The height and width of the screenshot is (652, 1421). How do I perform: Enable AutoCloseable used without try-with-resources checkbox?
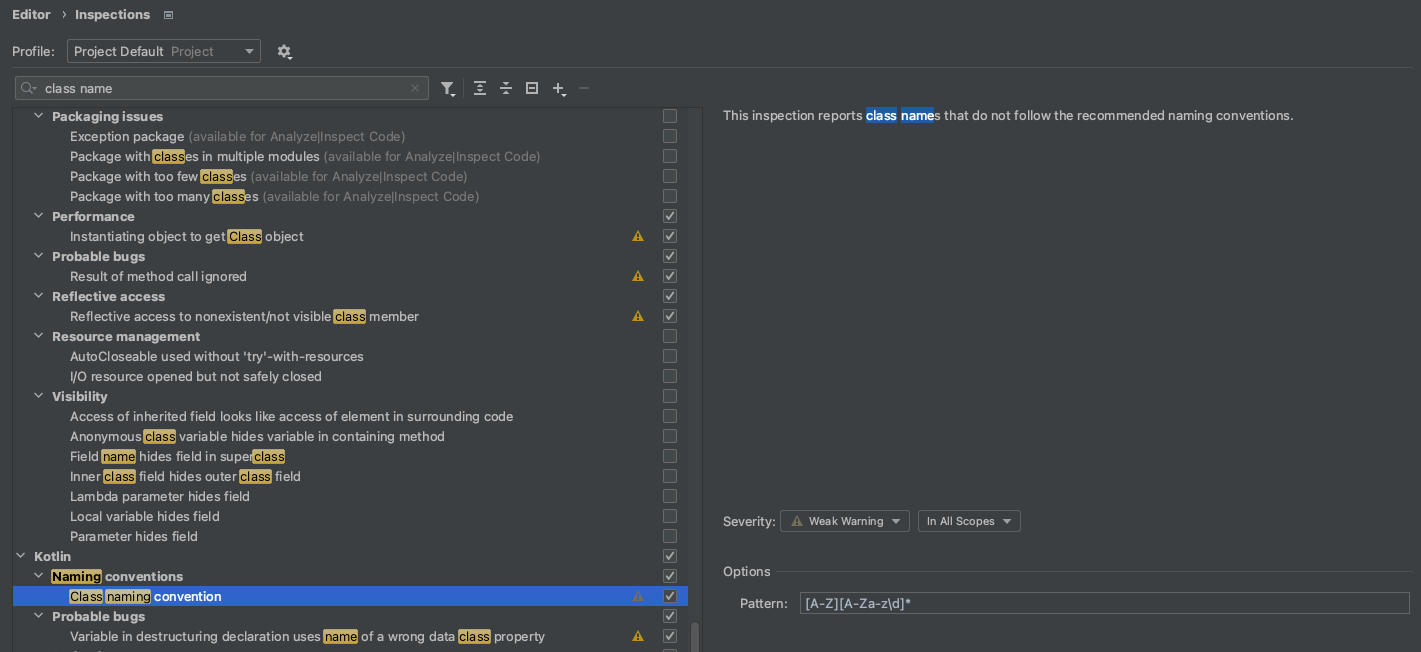(670, 356)
